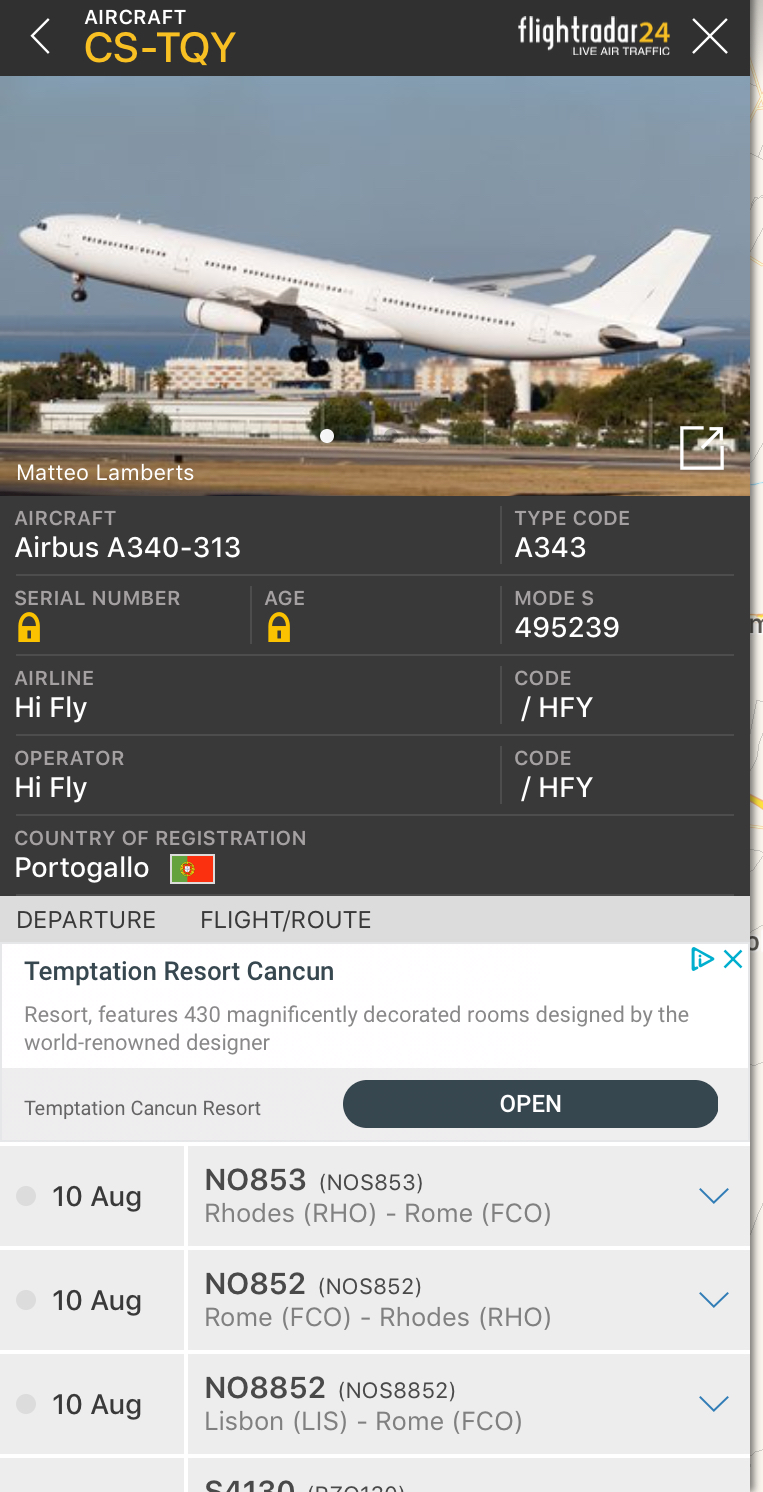Open the Temptation Resort Cancun ad title
The image size is (763, 1492).
[179, 971]
